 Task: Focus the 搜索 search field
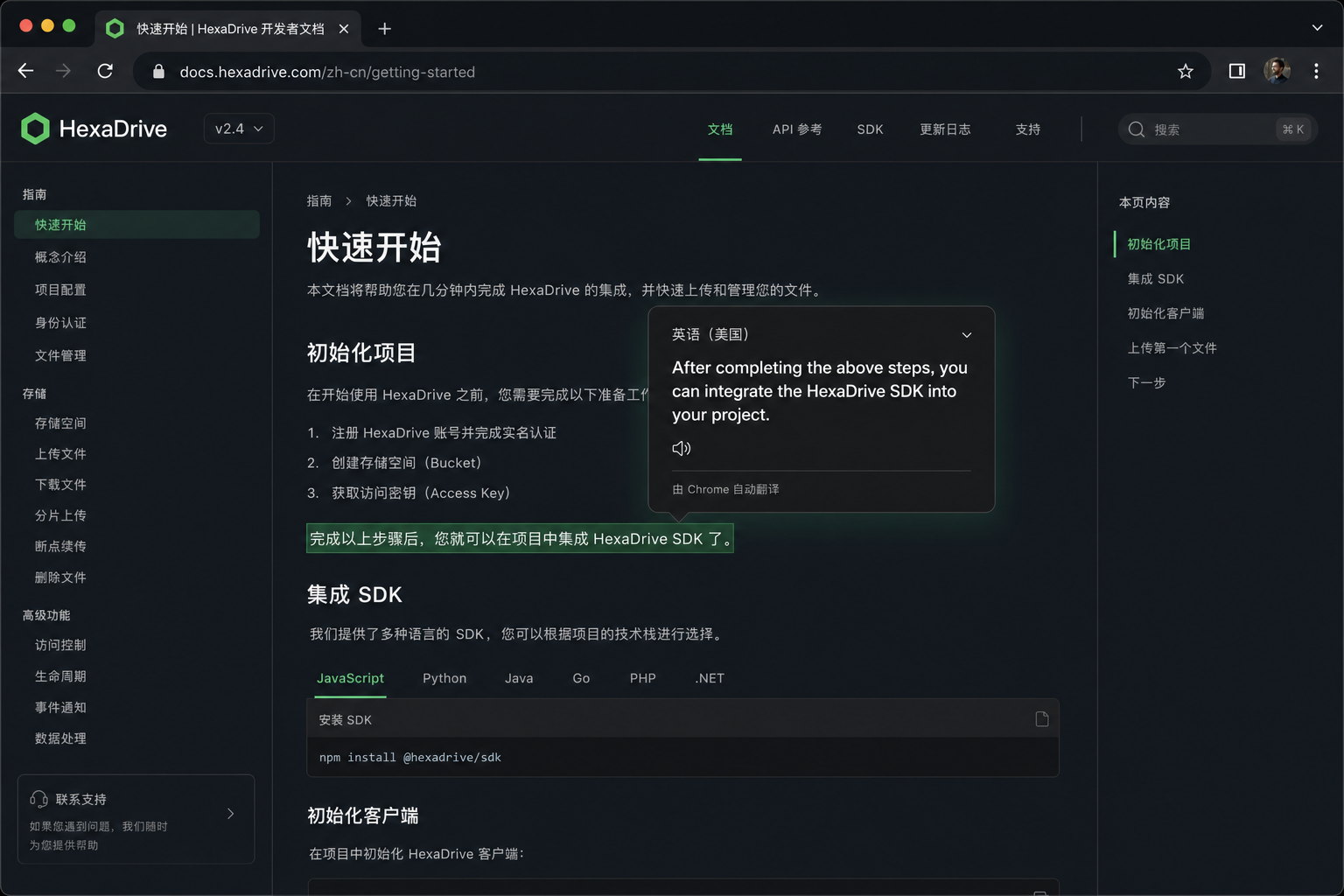coord(1218,129)
